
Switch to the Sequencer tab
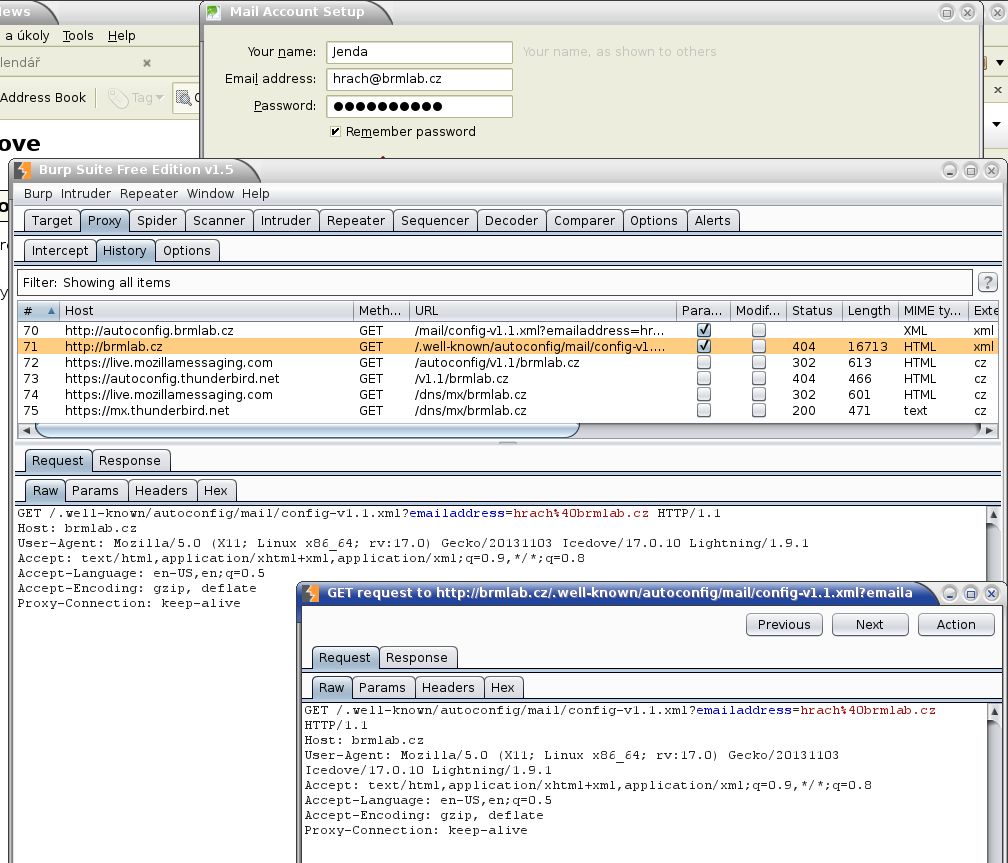pos(435,221)
